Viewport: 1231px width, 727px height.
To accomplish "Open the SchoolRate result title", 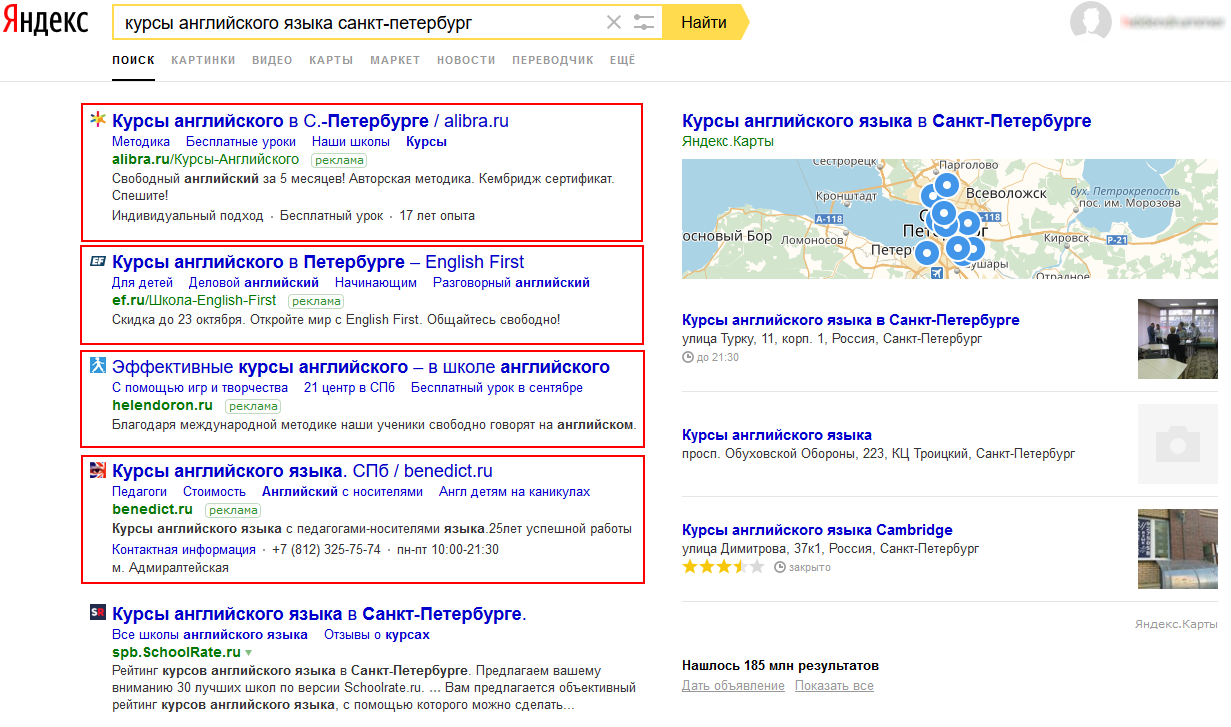I will [319, 613].
